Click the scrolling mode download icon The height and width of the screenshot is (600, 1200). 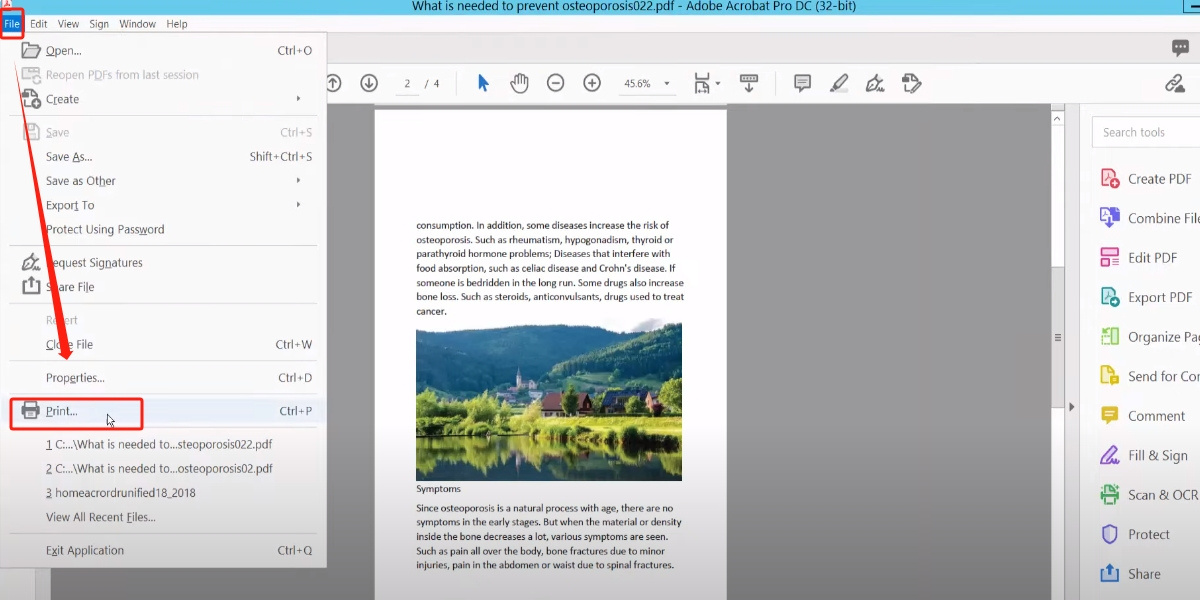coord(749,83)
